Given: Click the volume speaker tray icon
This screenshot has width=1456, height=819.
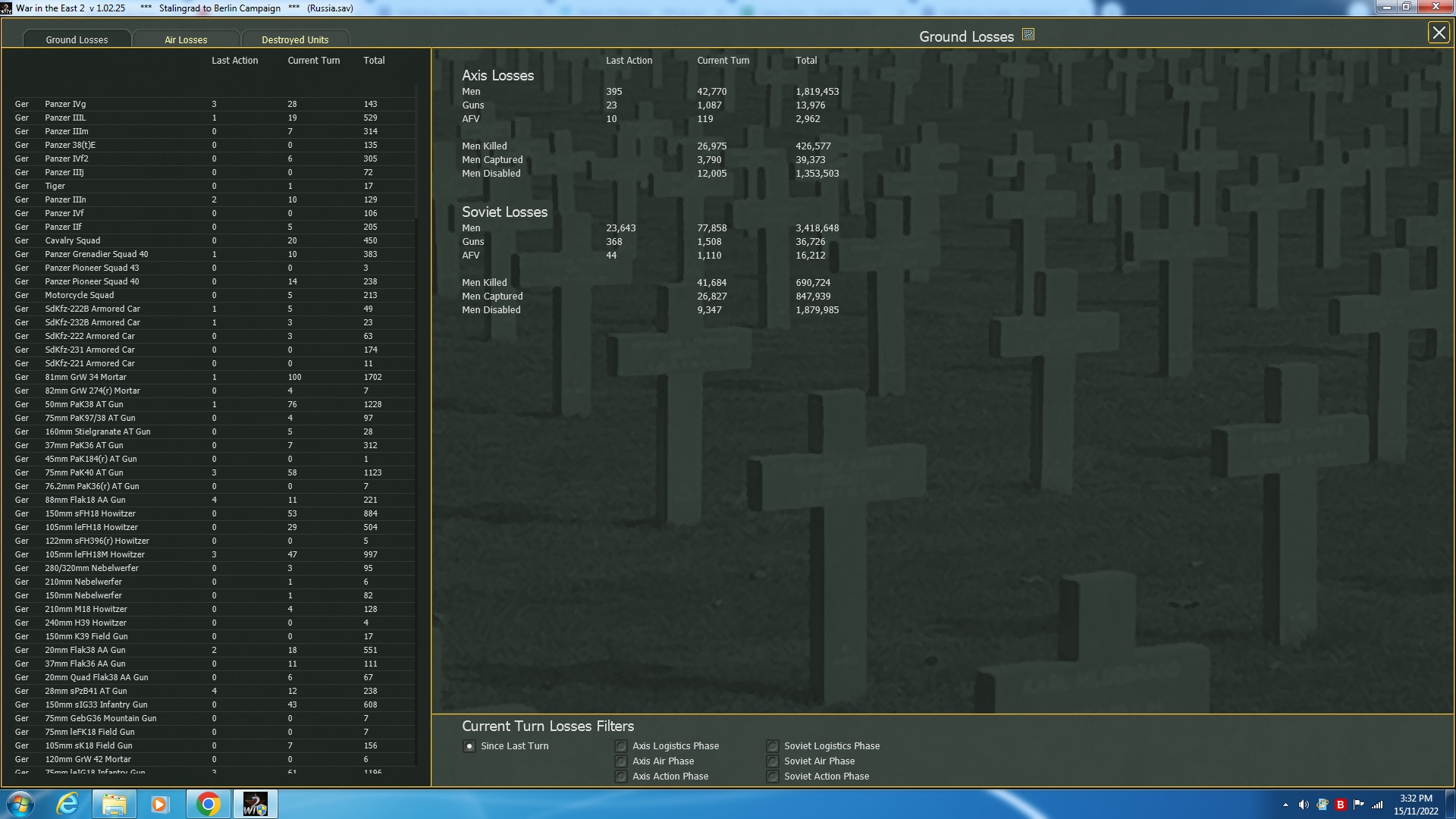Looking at the screenshot, I should pyautogui.click(x=1304, y=805).
